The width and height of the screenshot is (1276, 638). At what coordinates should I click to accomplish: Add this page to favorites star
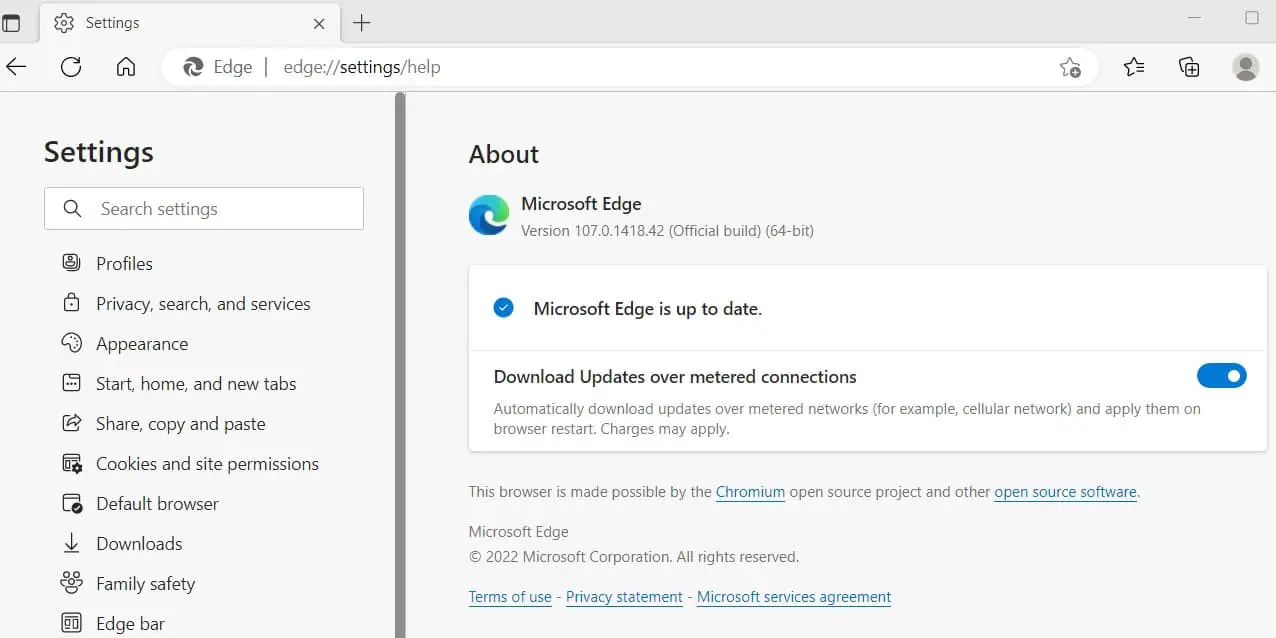click(1070, 67)
